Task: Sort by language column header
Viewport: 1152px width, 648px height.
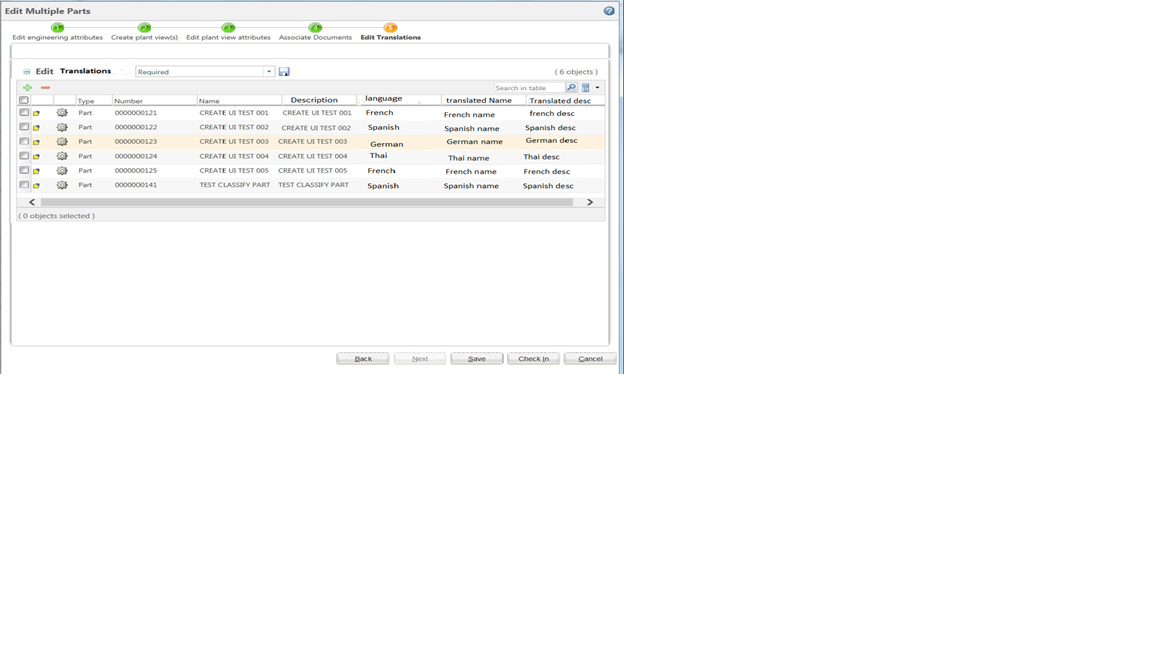Action: pyautogui.click(x=384, y=98)
